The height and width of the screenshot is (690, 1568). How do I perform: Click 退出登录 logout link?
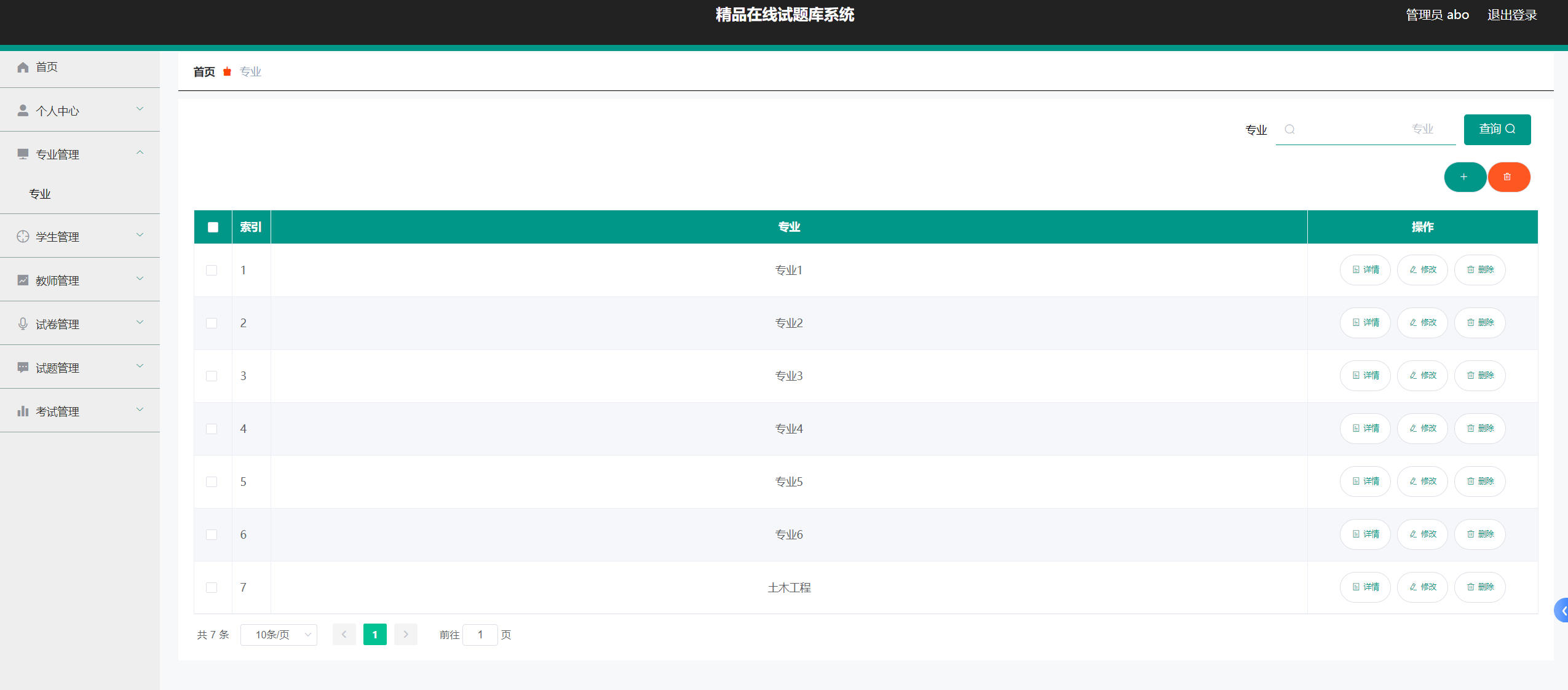coord(1511,15)
